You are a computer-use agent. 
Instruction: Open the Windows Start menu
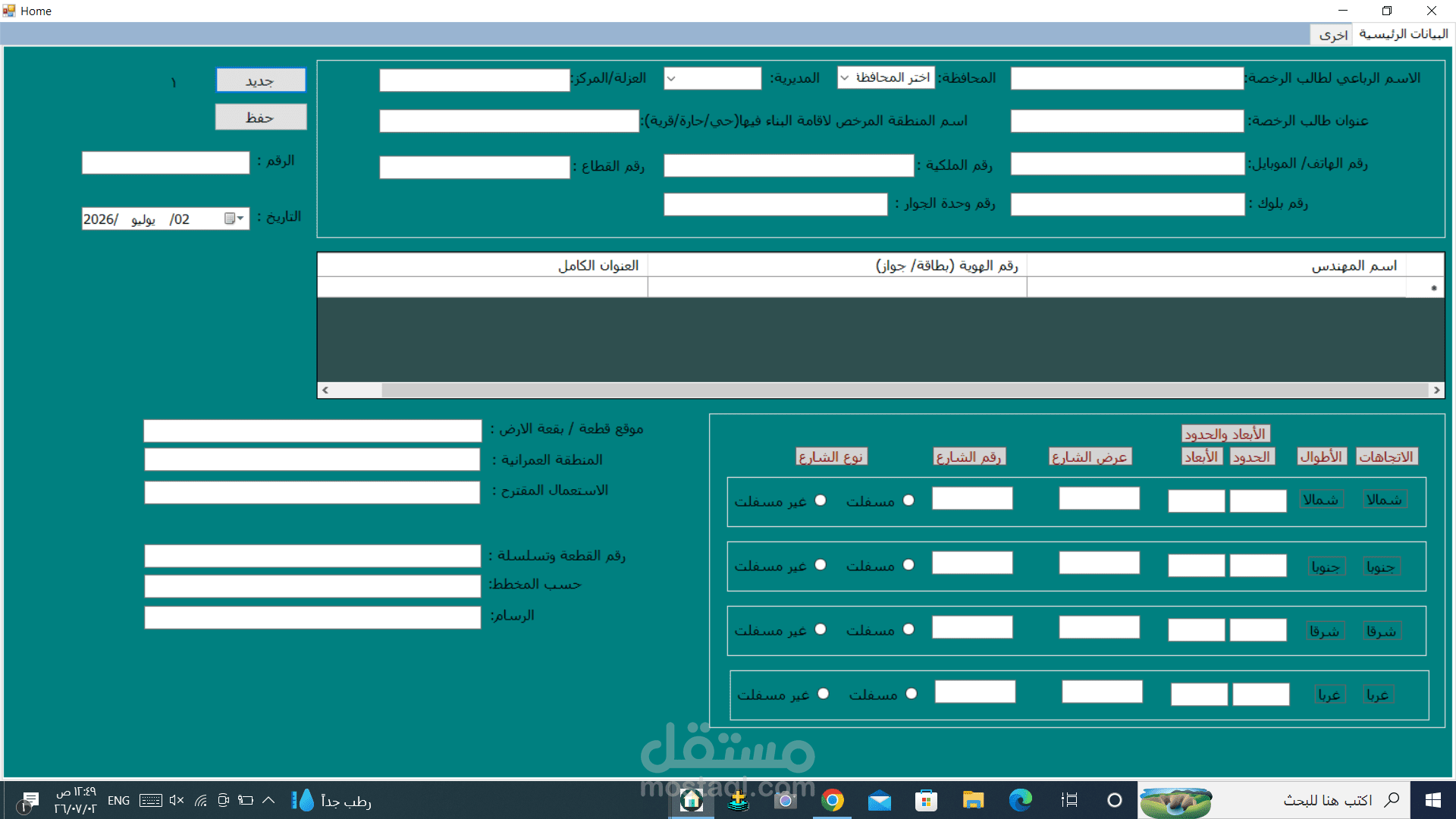coord(1432,800)
